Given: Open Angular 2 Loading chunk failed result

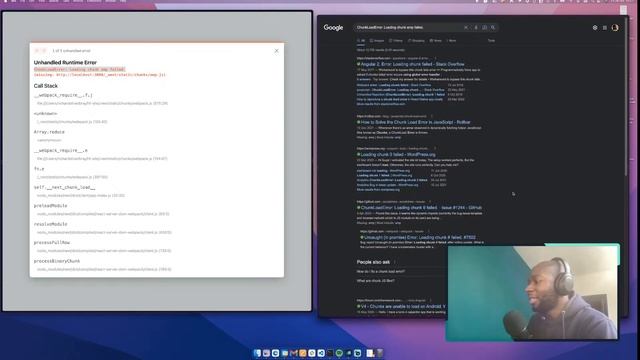Looking at the screenshot, I should pyautogui.click(x=412, y=64).
